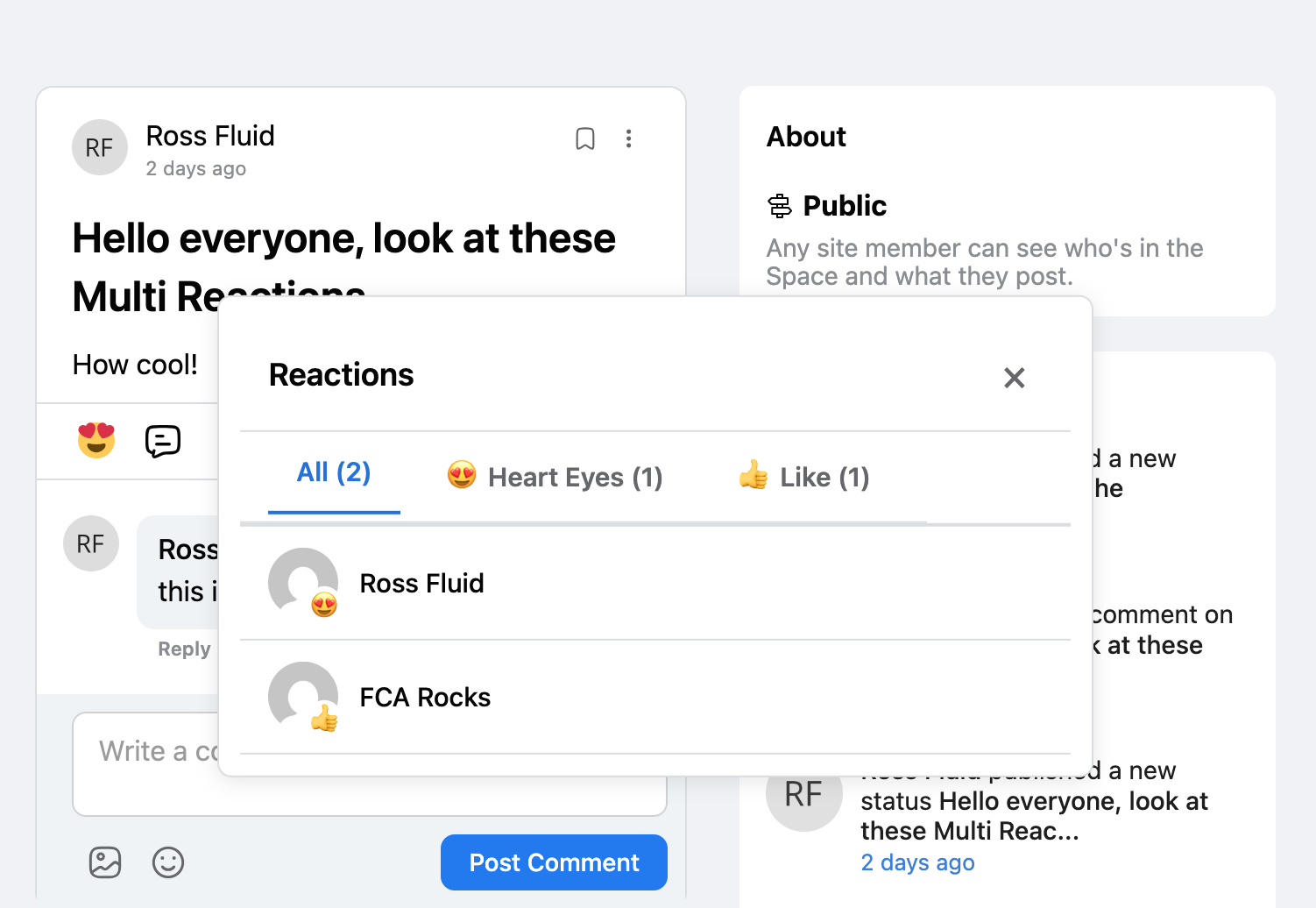Click the heart eyes reaction emoji under the post
Viewport: 1316px width, 908px height.
[97, 441]
